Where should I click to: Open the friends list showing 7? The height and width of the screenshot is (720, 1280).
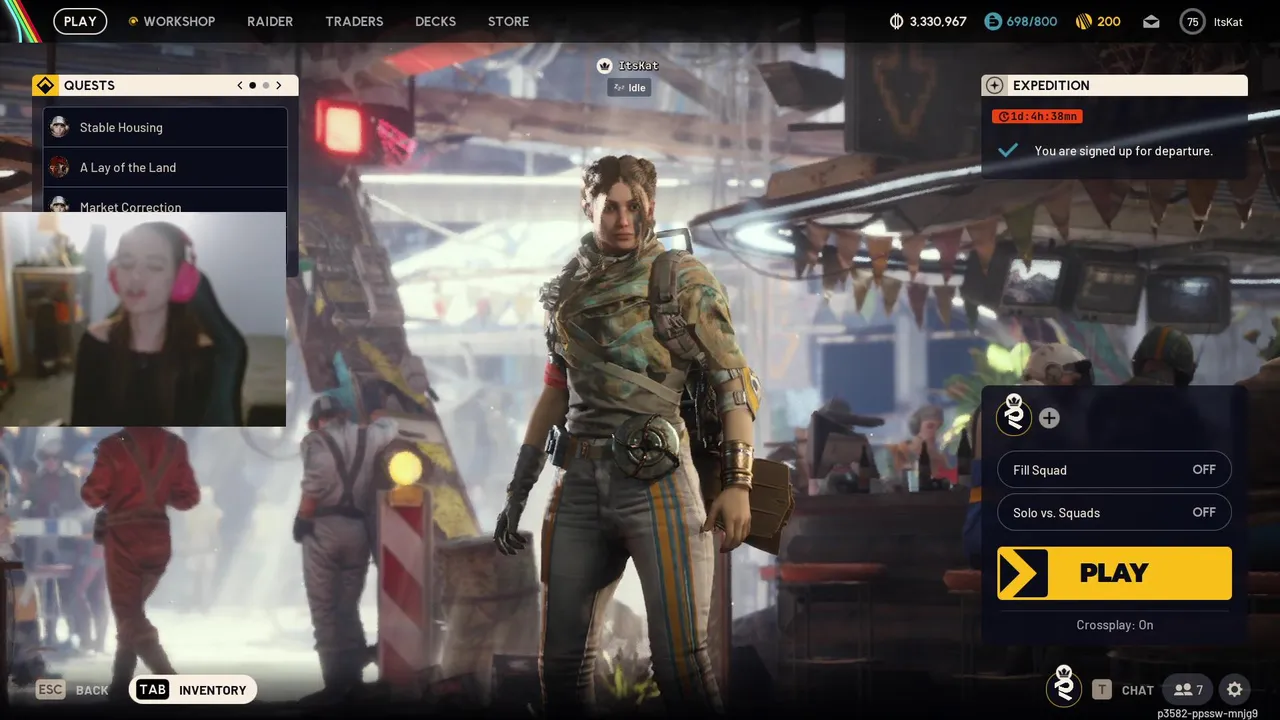tap(1187, 690)
